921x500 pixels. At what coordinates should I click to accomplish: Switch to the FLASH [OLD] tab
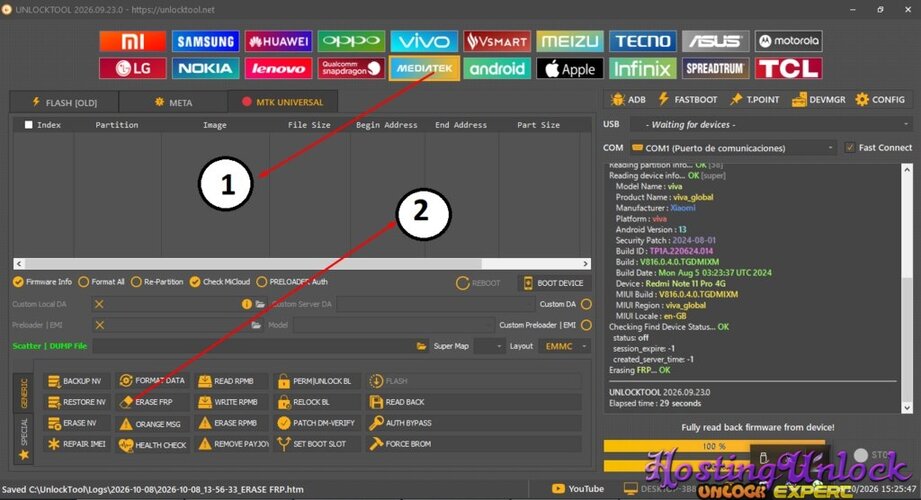(64, 102)
